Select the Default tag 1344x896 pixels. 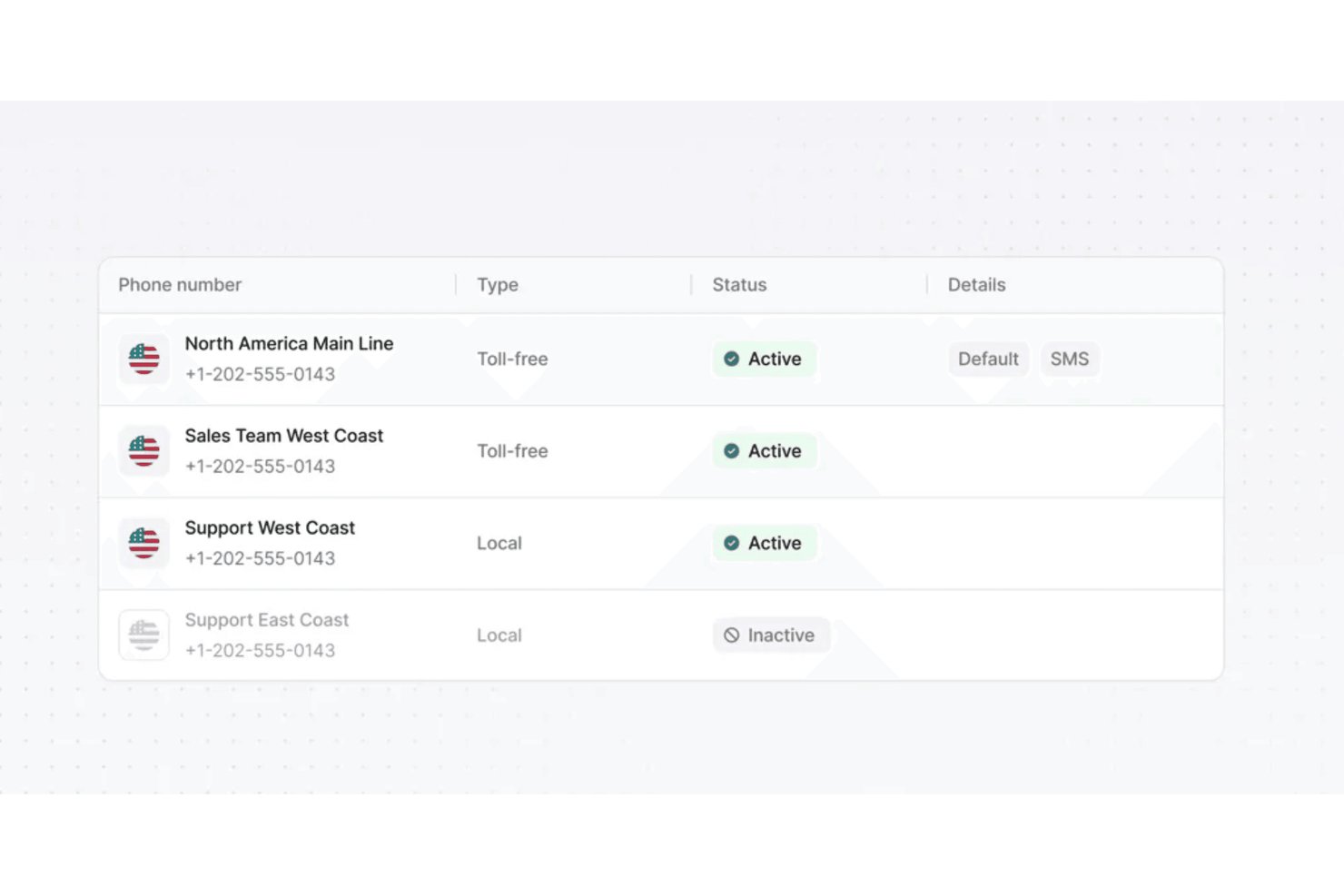[988, 359]
